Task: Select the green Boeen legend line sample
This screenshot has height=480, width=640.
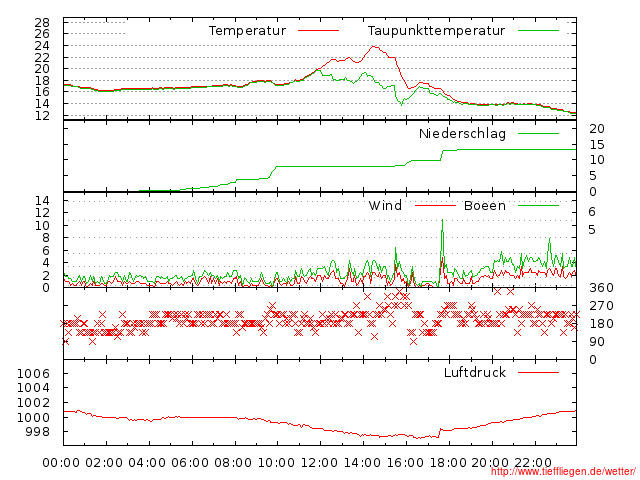Action: pos(538,206)
